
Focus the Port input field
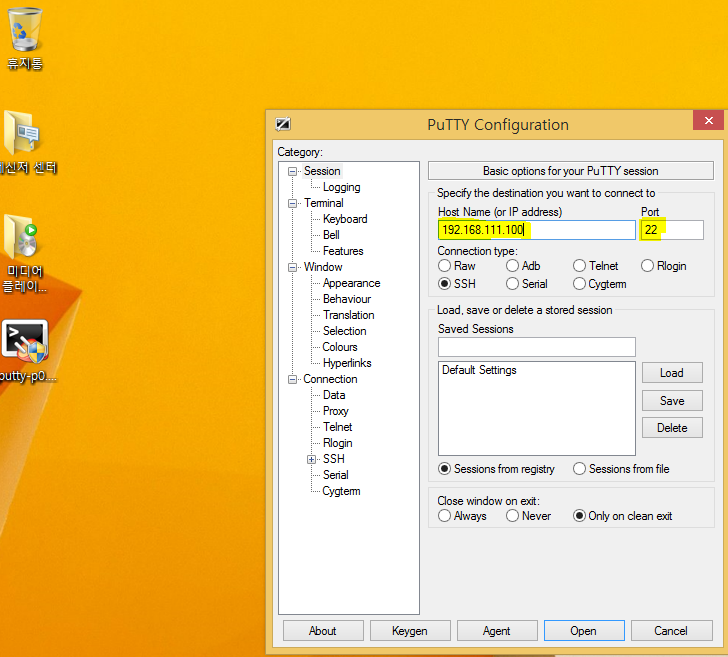coord(672,230)
